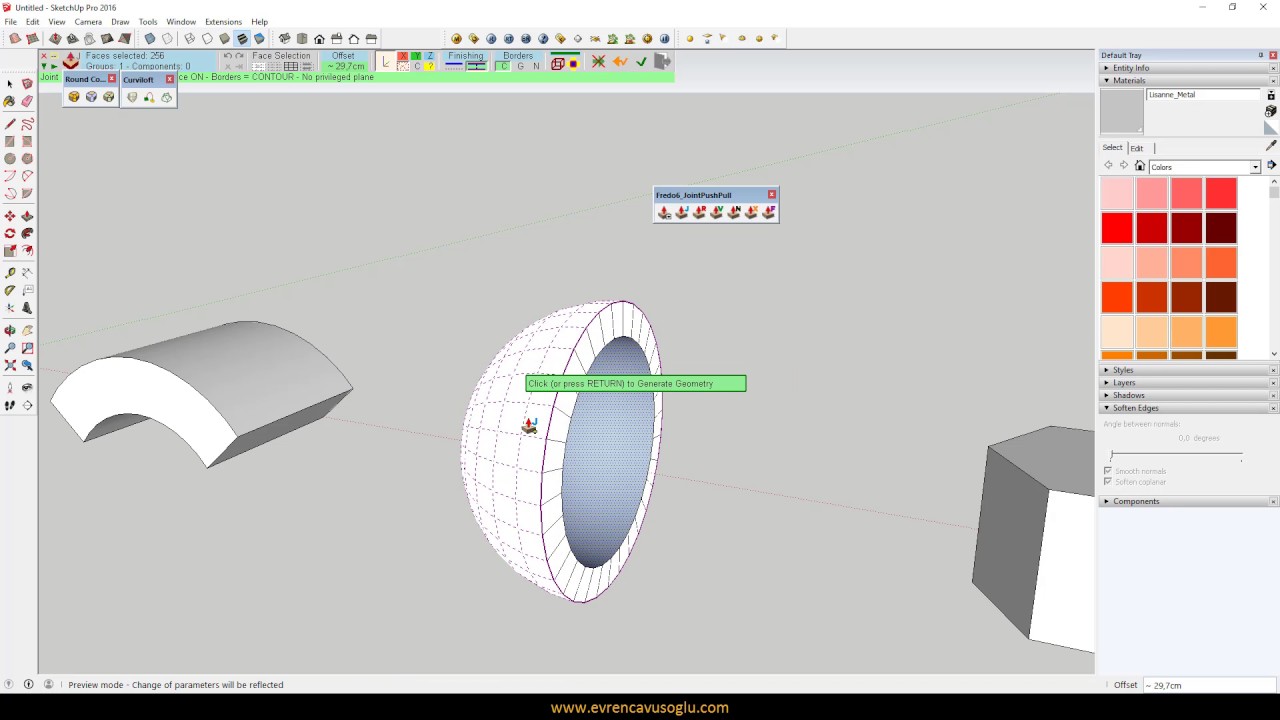Click last JointPushPull floating toolbar icon

tap(769, 211)
